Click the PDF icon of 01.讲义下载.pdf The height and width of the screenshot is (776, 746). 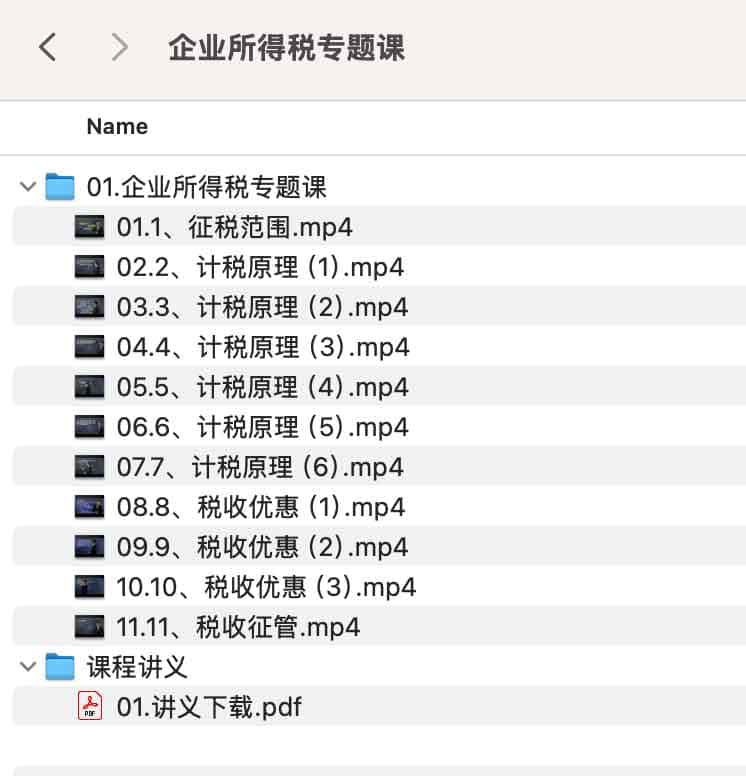coord(90,707)
